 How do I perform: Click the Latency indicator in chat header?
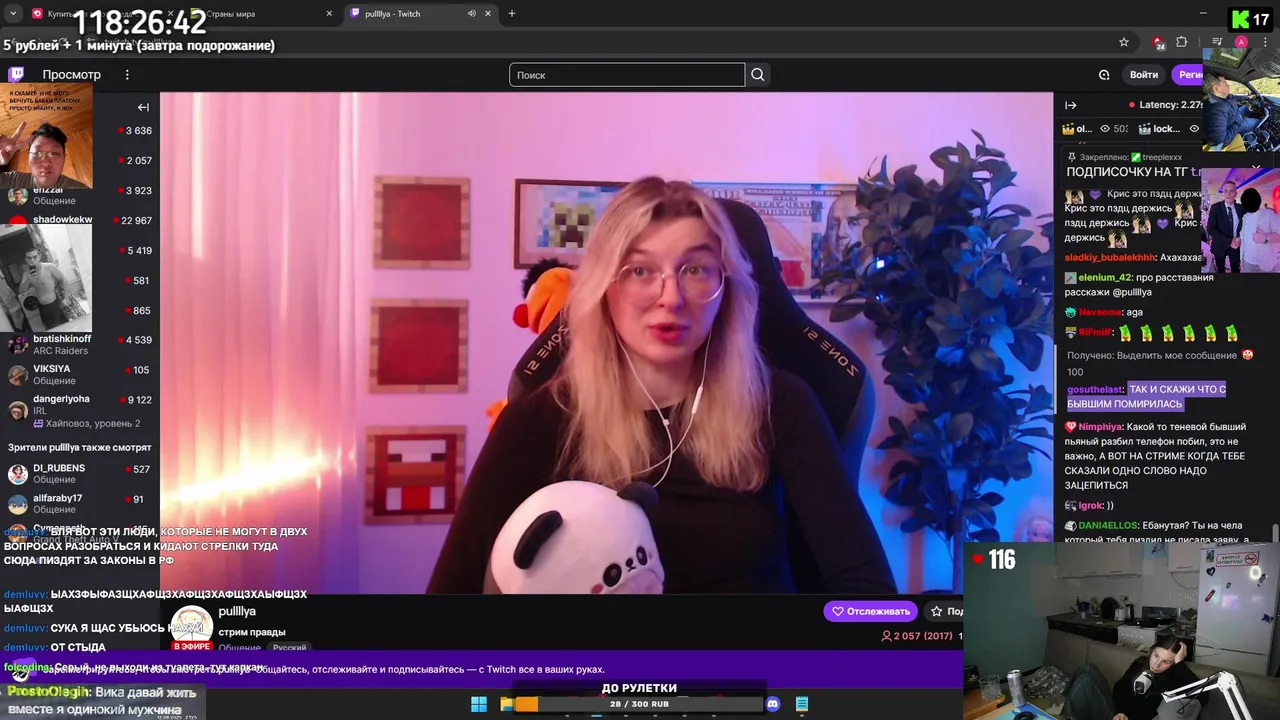click(1166, 105)
